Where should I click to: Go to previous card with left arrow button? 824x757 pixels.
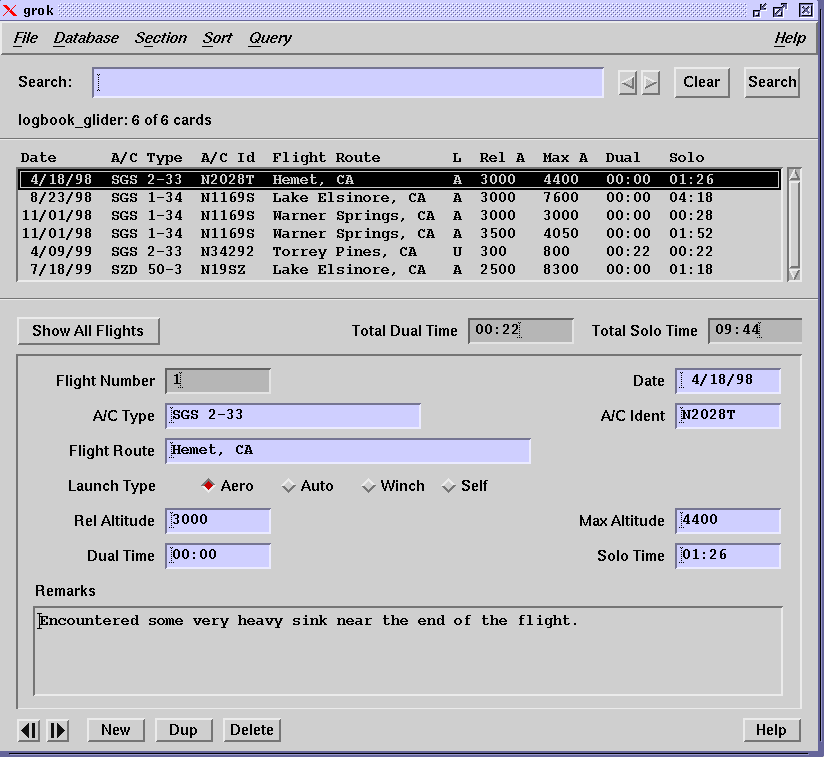click(x=29, y=730)
